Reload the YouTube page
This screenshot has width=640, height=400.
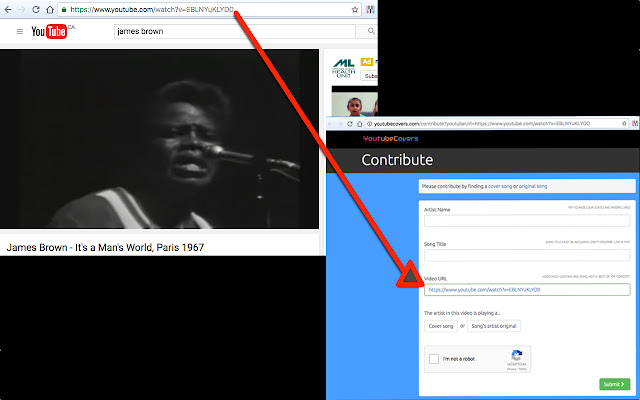coord(36,9)
